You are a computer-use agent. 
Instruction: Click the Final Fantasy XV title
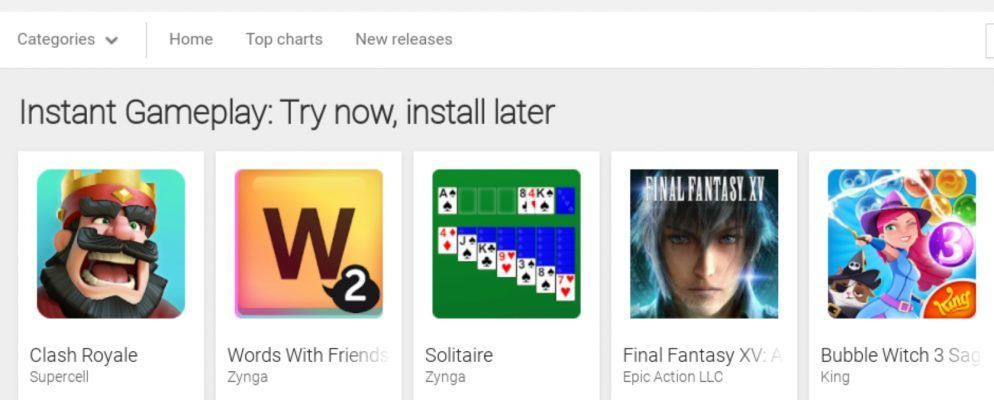(x=702, y=355)
